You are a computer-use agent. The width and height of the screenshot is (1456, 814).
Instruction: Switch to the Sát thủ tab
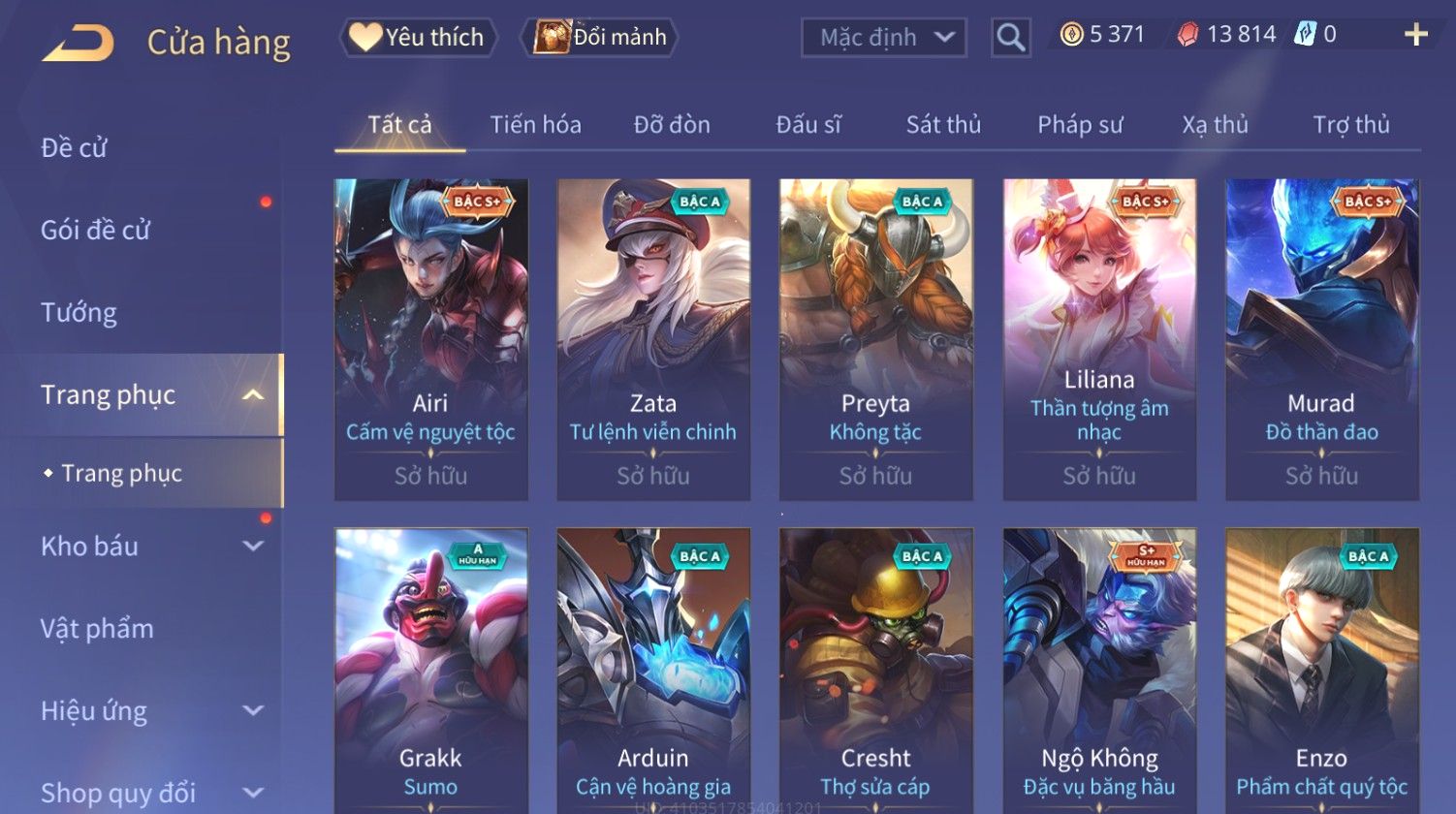[x=943, y=125]
